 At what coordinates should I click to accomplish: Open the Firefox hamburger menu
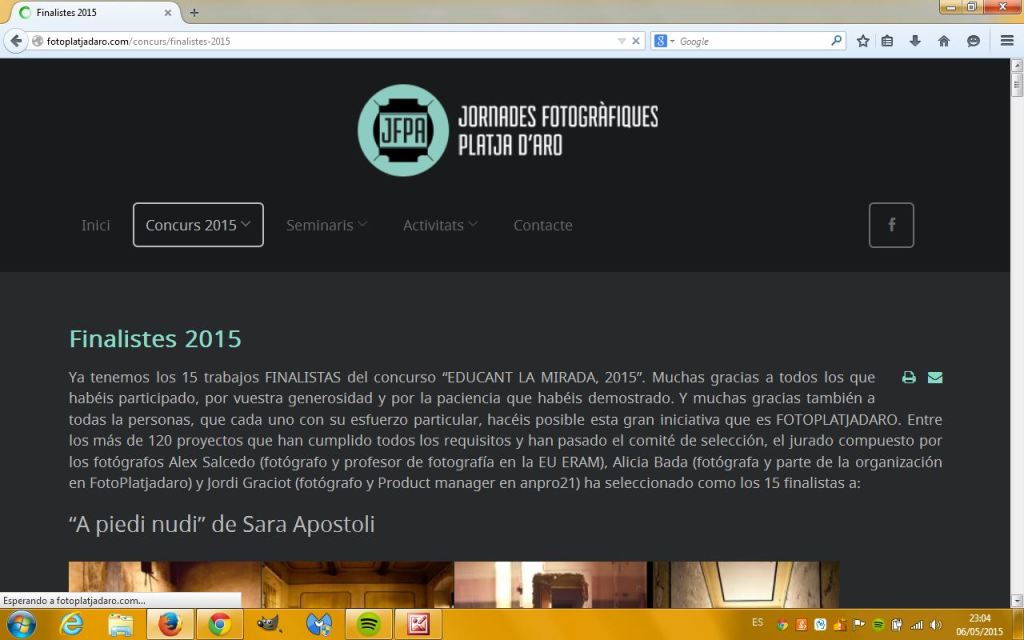(x=1006, y=41)
